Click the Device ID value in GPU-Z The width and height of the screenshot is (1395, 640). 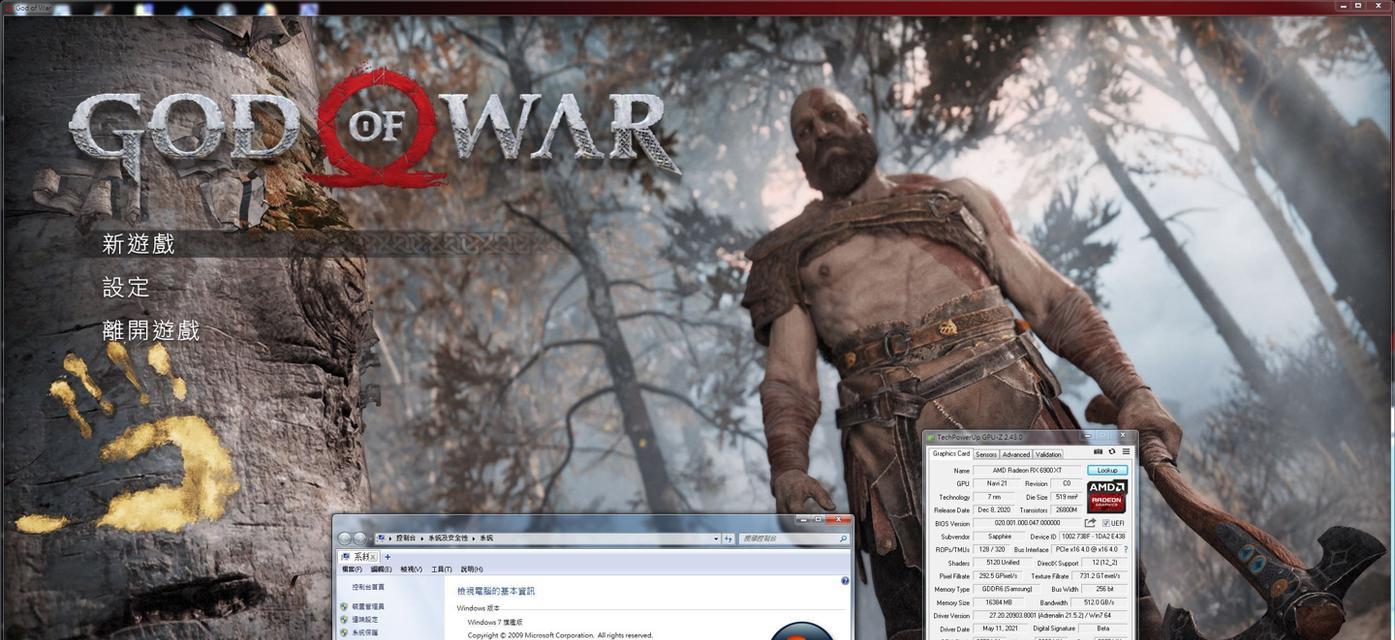point(1095,537)
